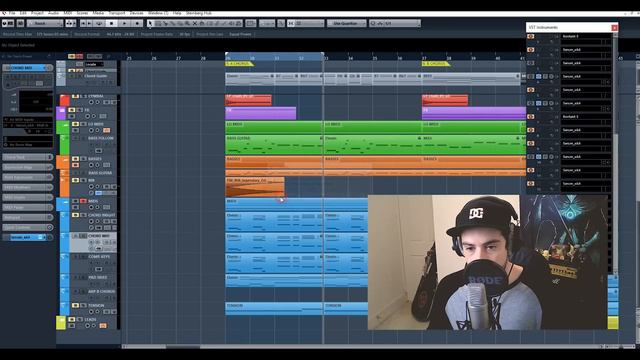Click the first yellow CHORUS marker at bar 29
640x360 pixels.
coord(239,64)
